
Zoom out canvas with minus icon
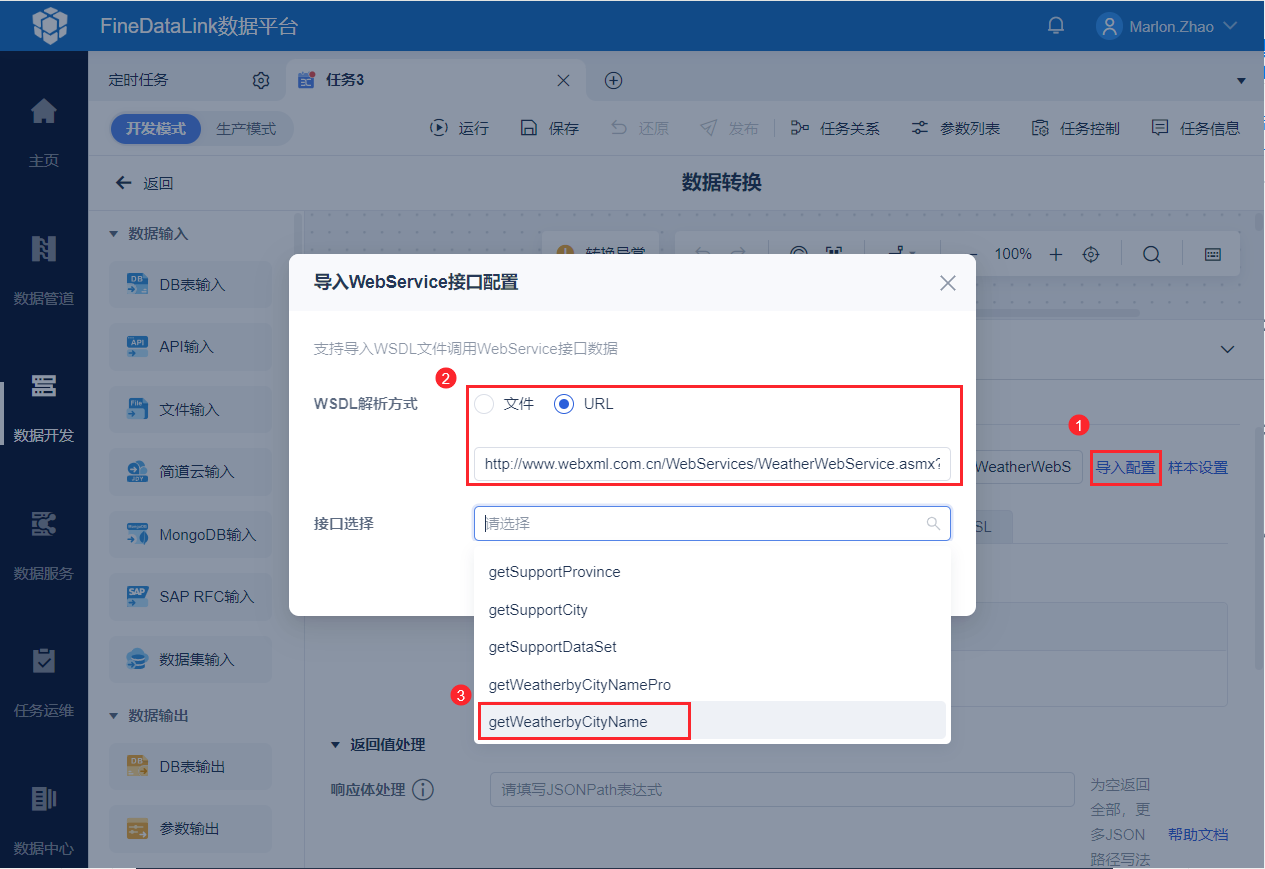coord(972,254)
